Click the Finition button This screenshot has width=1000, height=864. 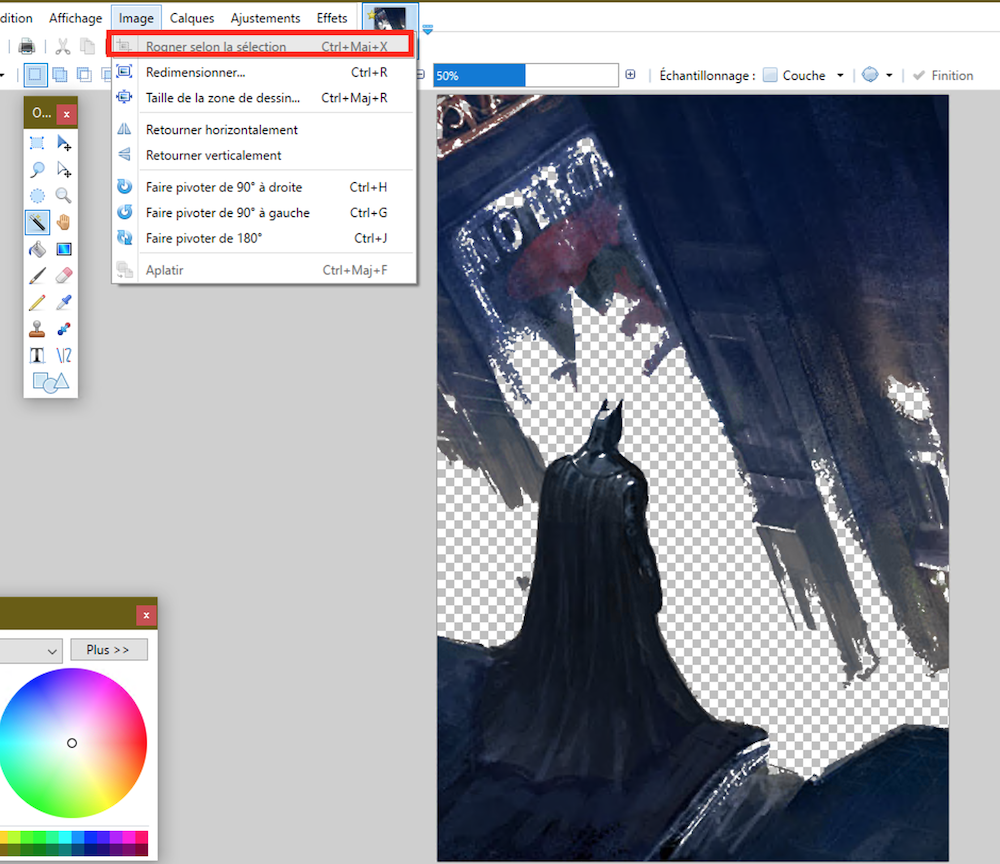point(943,75)
